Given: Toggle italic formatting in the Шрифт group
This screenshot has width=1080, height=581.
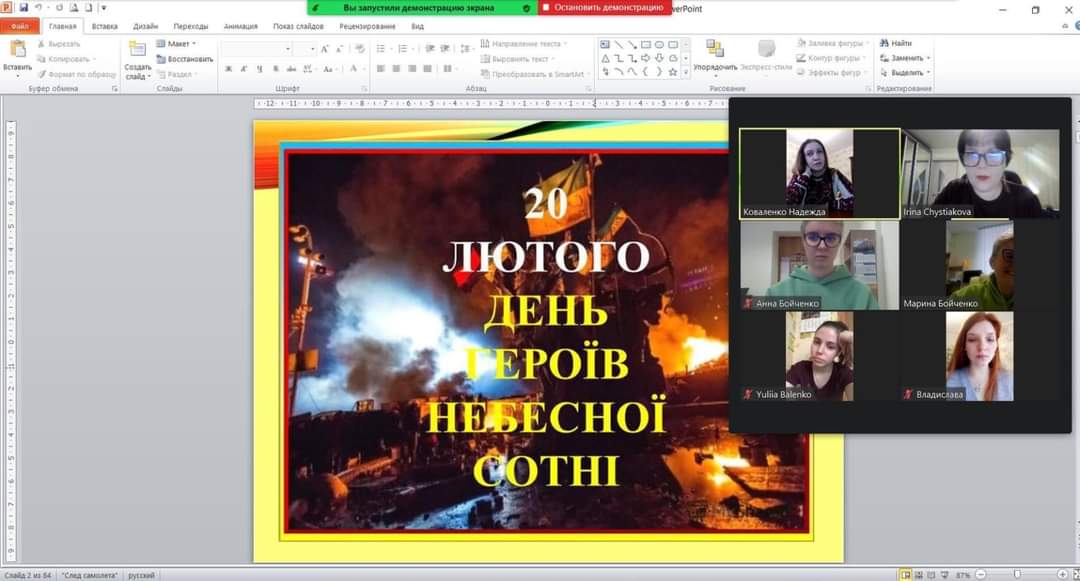Looking at the screenshot, I should pos(244,69).
